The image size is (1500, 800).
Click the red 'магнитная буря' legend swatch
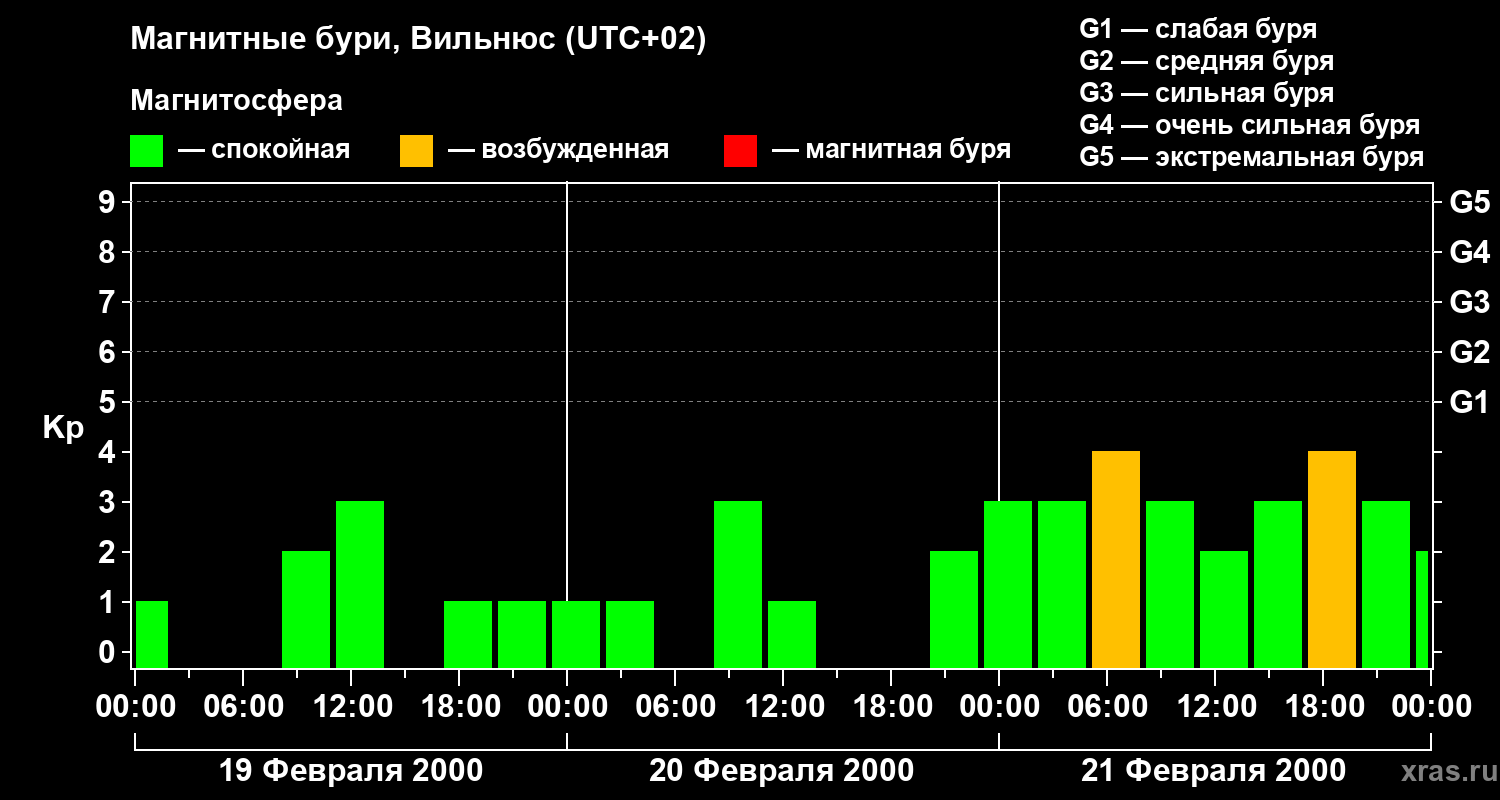740,150
